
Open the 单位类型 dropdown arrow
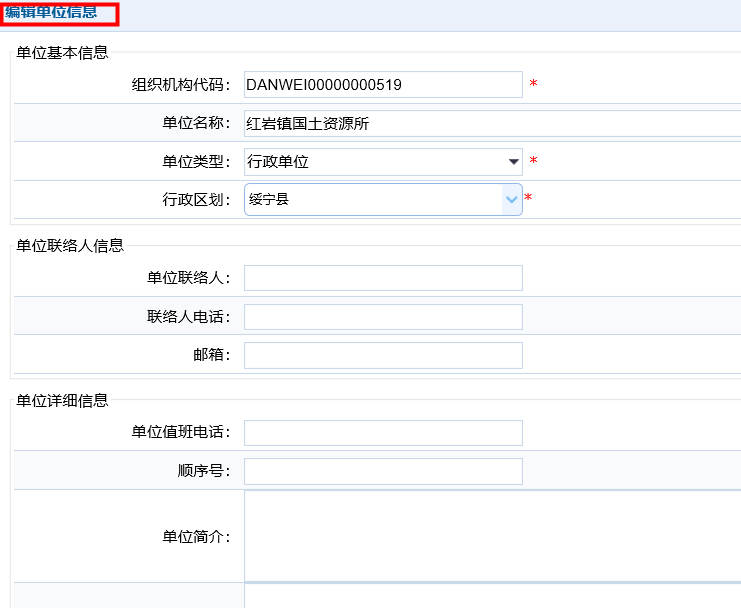coord(514,161)
